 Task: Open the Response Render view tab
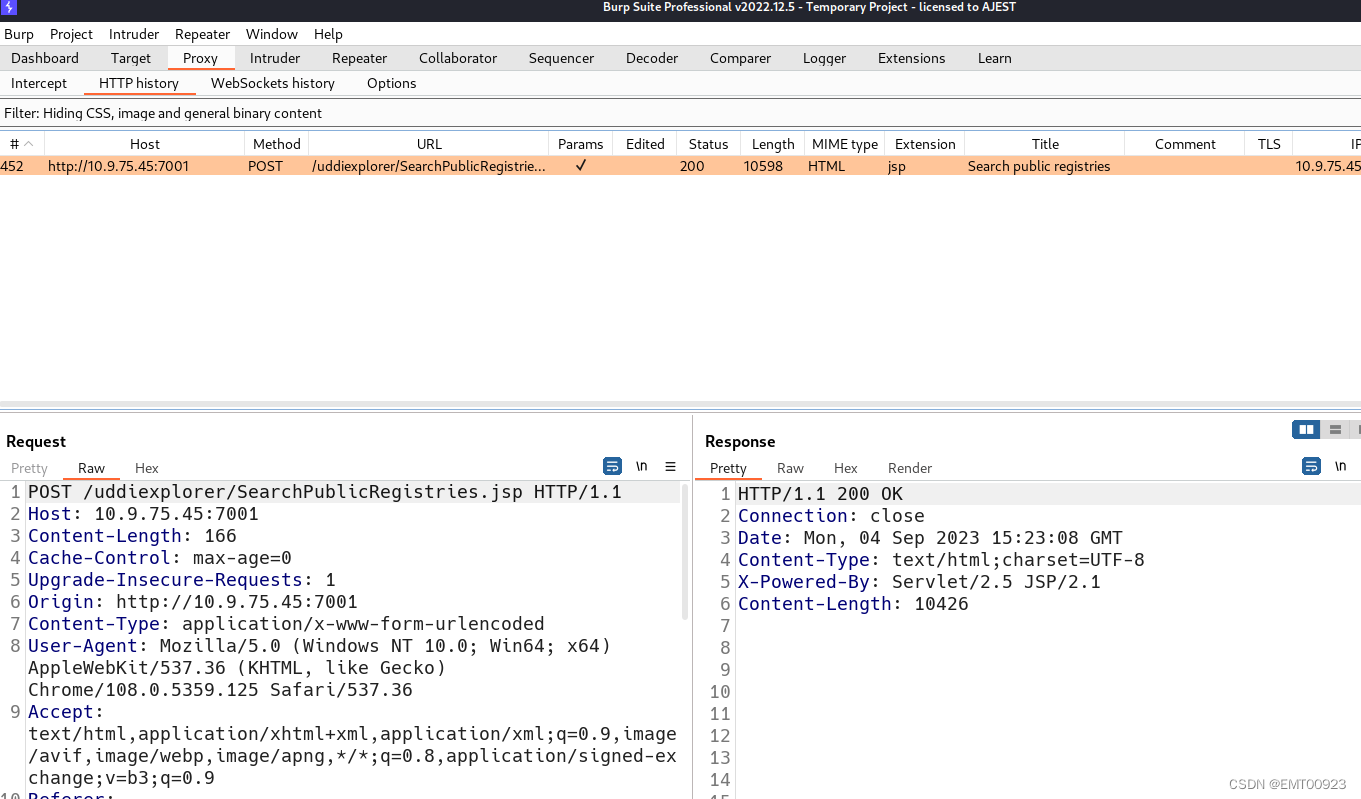pos(910,468)
